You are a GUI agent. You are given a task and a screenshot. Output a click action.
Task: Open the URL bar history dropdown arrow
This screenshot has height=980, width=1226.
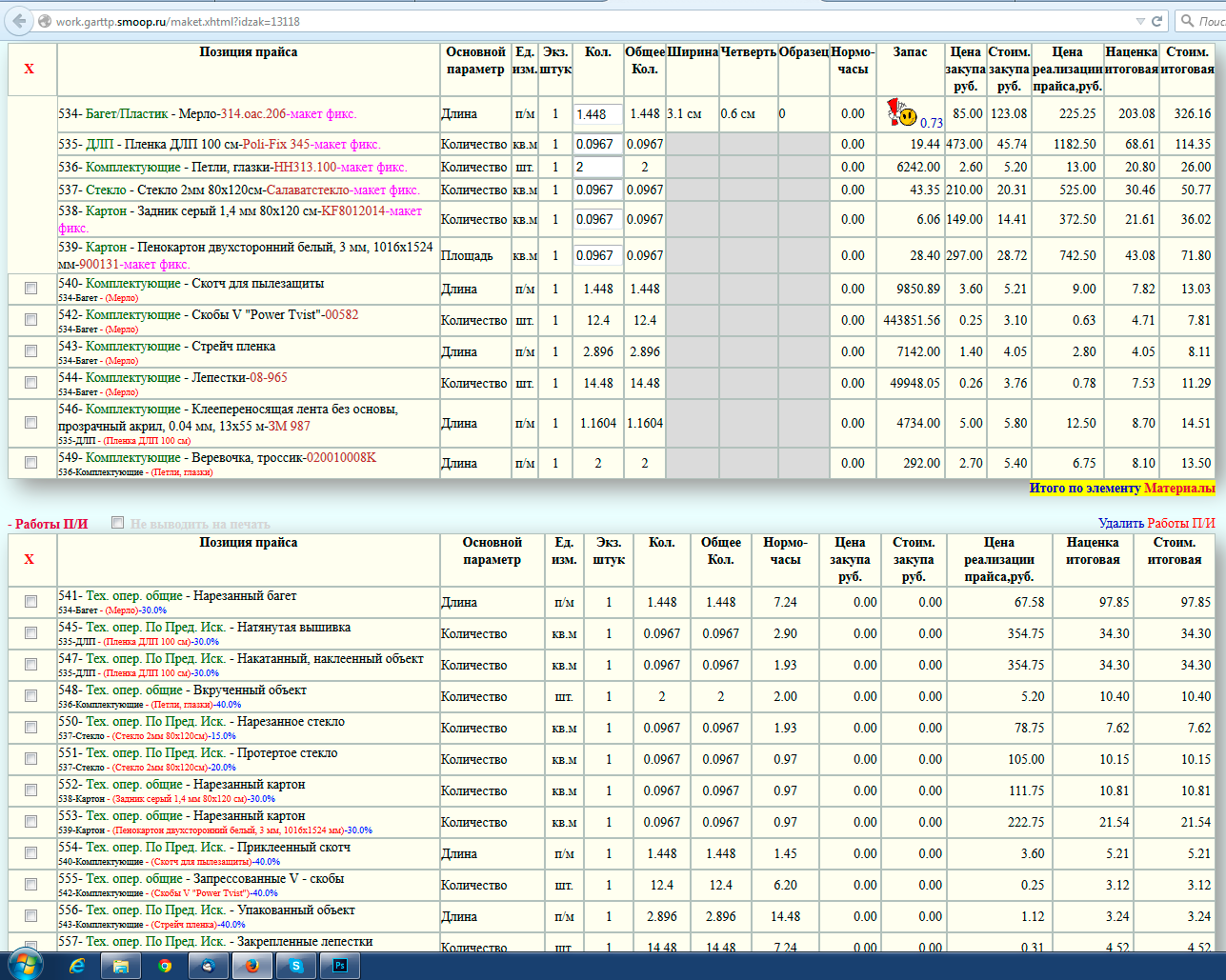click(1140, 21)
